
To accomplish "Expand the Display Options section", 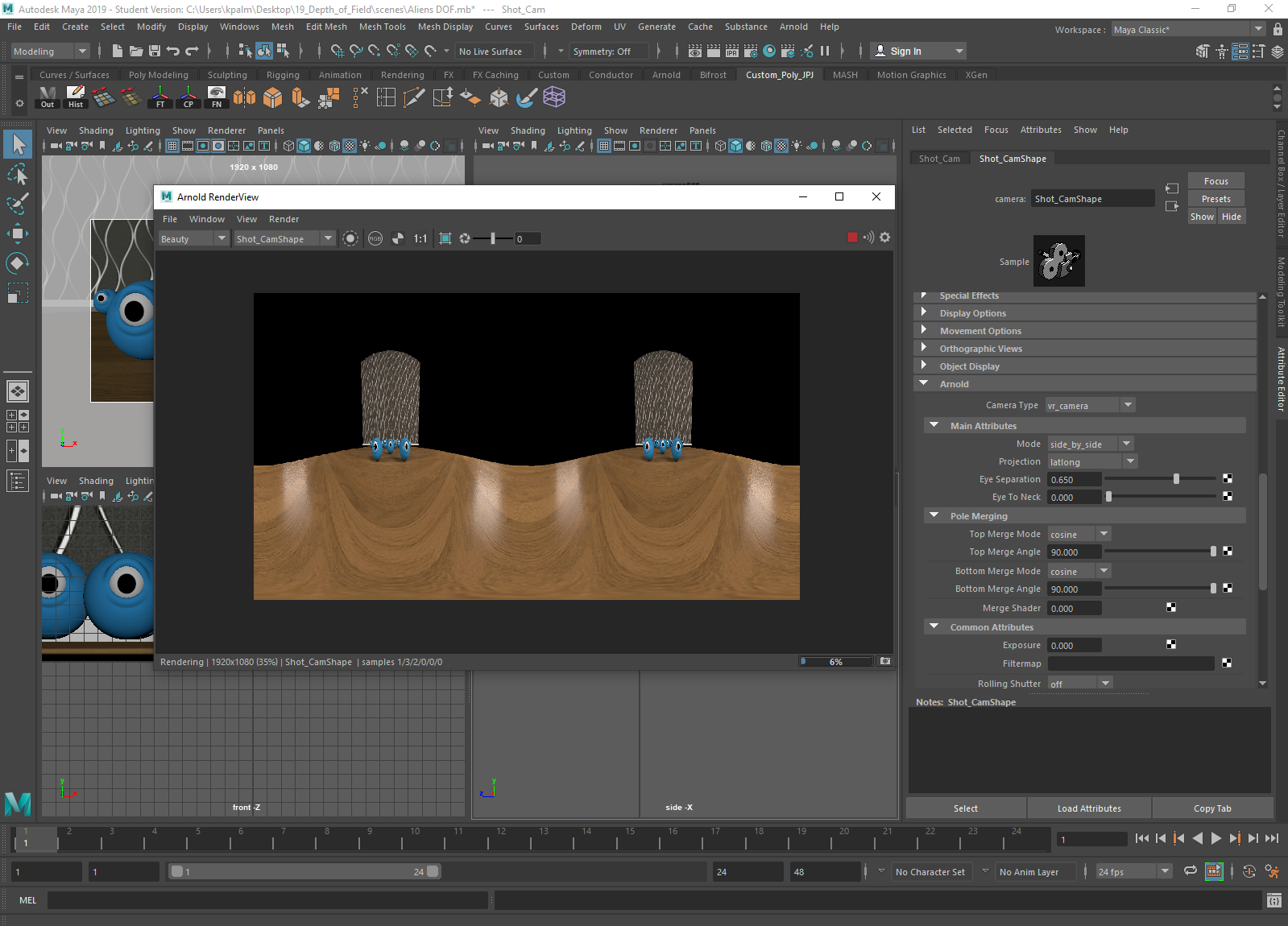I will click(972, 313).
